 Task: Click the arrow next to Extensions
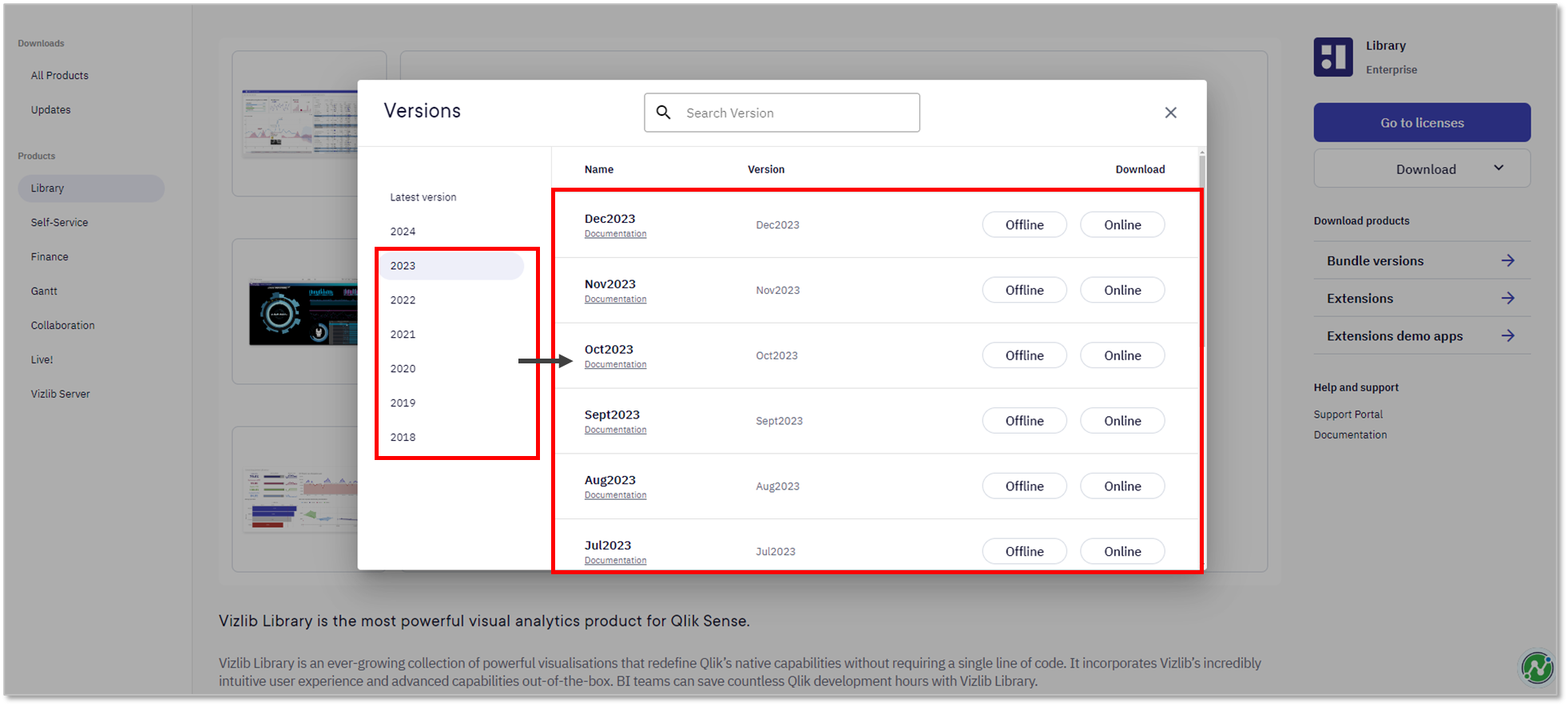pyautogui.click(x=1507, y=298)
